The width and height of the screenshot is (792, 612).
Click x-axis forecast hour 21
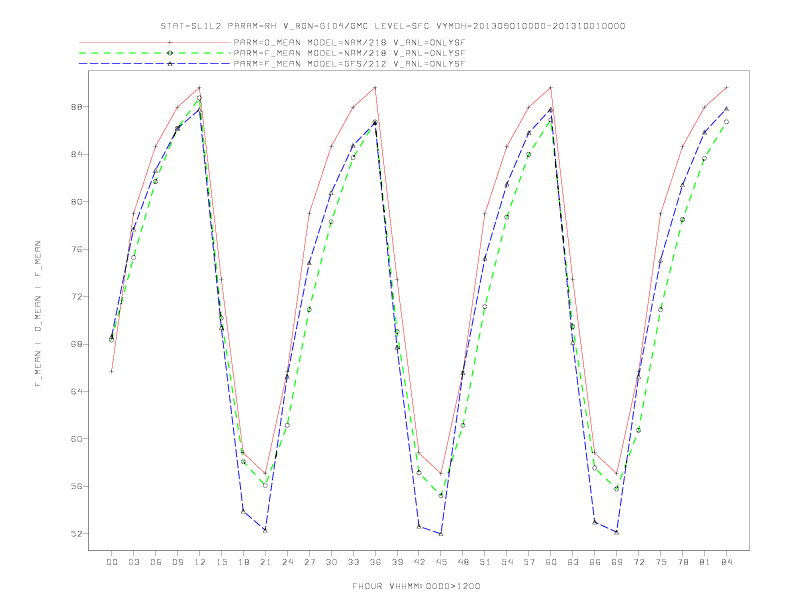[x=265, y=562]
